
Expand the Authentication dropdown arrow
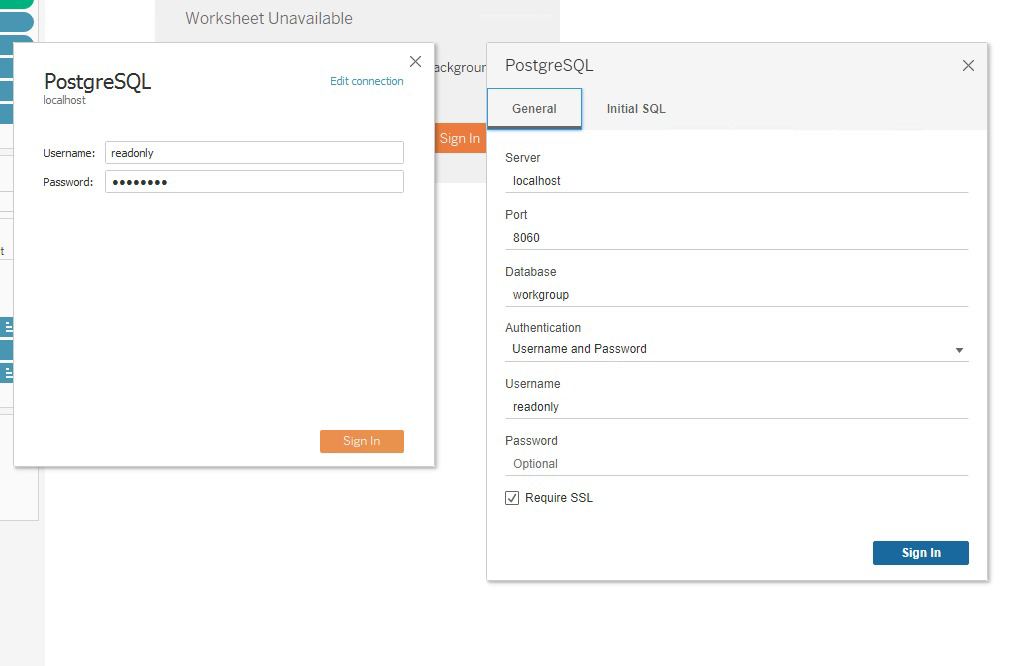(959, 350)
